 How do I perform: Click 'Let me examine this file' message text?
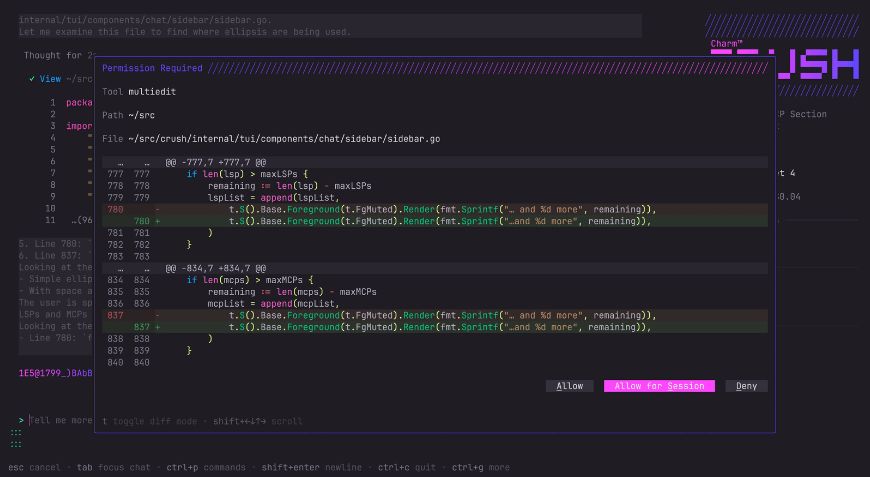tap(184, 32)
